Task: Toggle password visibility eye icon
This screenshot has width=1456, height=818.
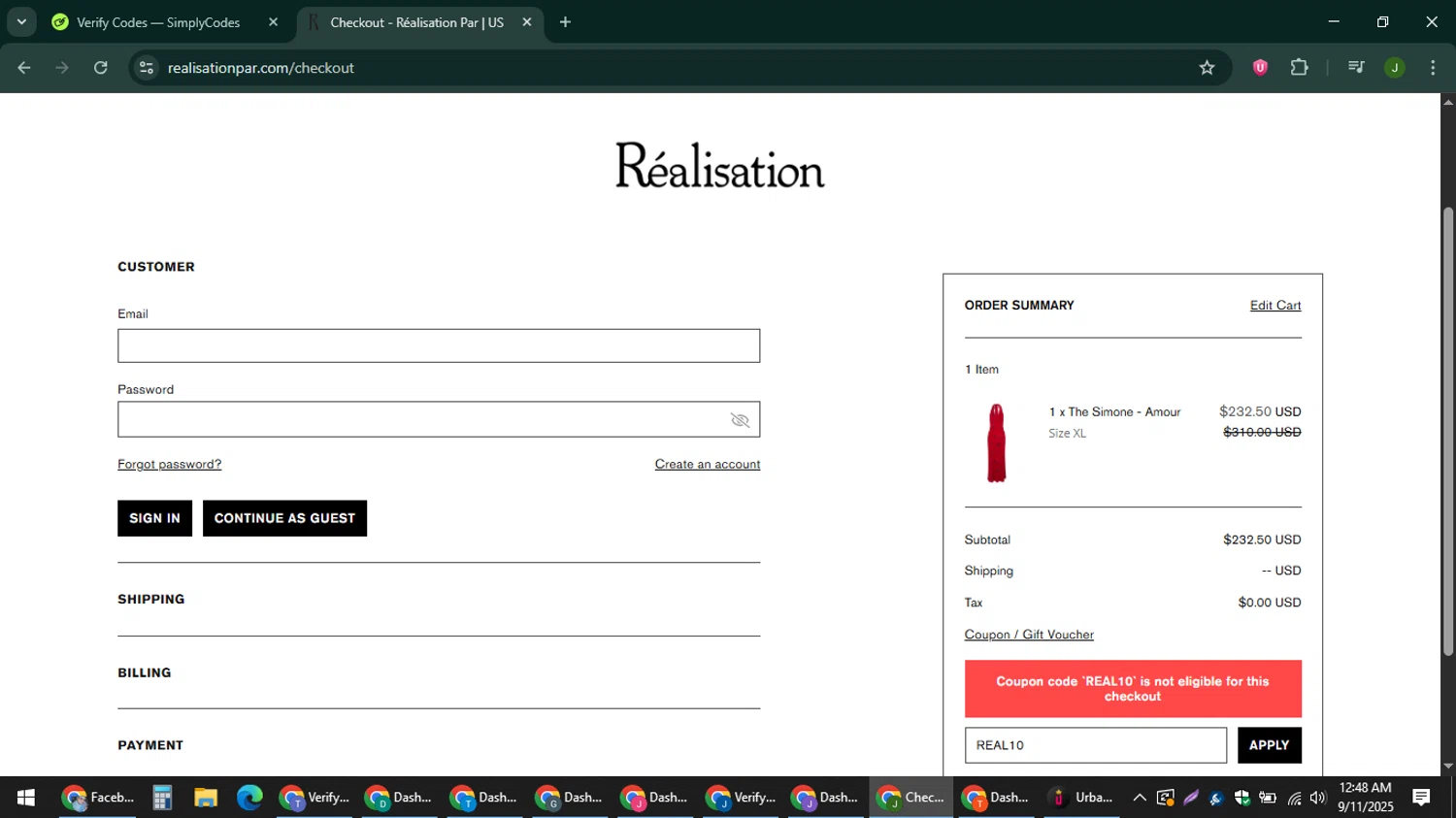Action: pyautogui.click(x=740, y=420)
